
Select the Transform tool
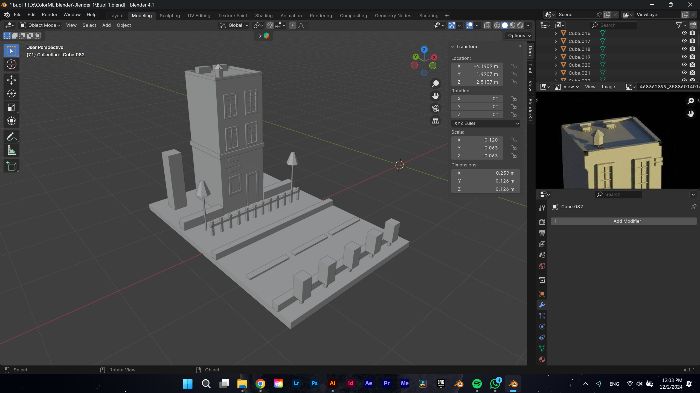pos(12,121)
